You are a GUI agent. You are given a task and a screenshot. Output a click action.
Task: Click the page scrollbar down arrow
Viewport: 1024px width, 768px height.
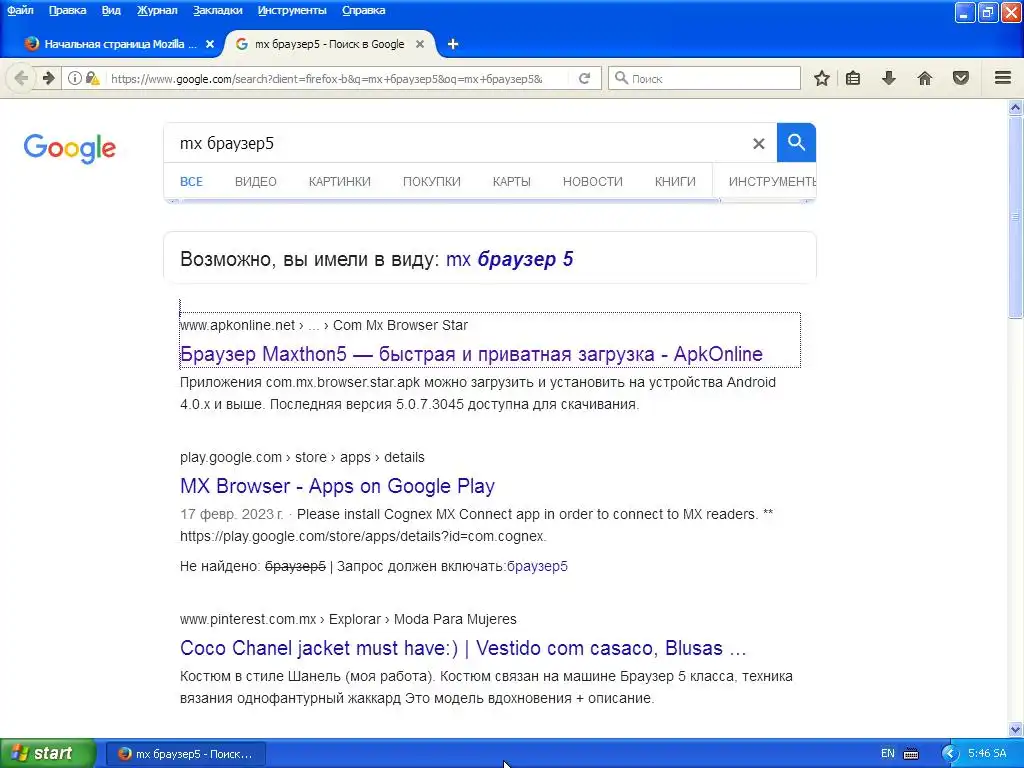[x=1016, y=729]
